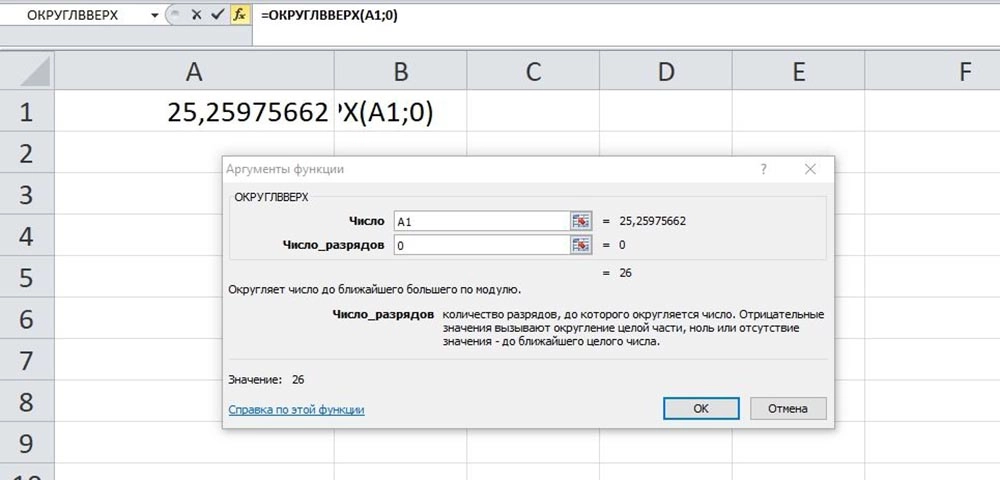Click the question mark help icon in dialog
The height and width of the screenshot is (480, 1000).
[x=763, y=170]
